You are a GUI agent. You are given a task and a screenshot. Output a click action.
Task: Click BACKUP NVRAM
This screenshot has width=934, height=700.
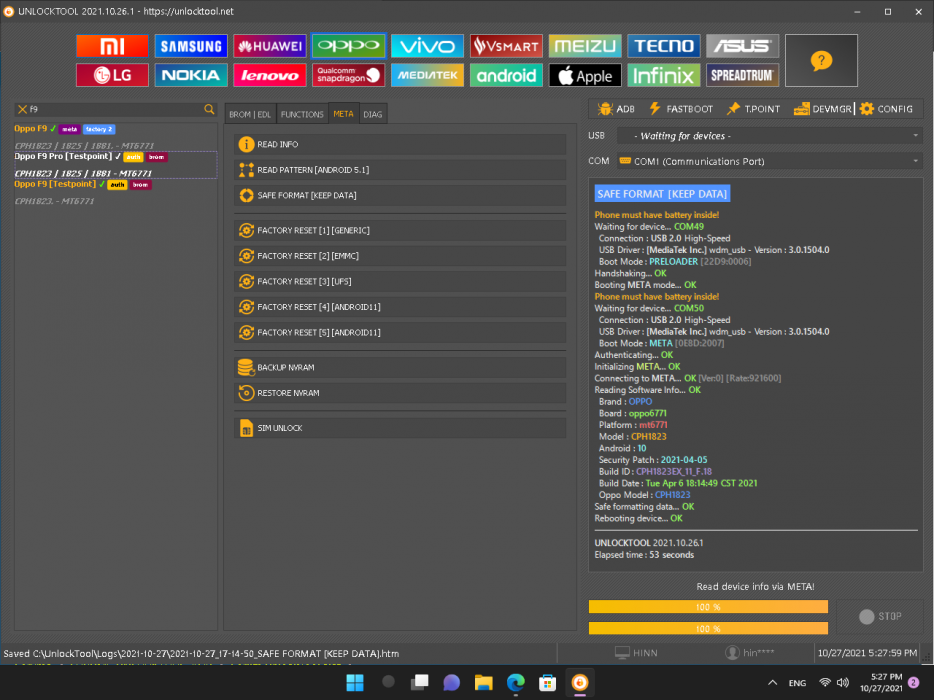coord(400,368)
